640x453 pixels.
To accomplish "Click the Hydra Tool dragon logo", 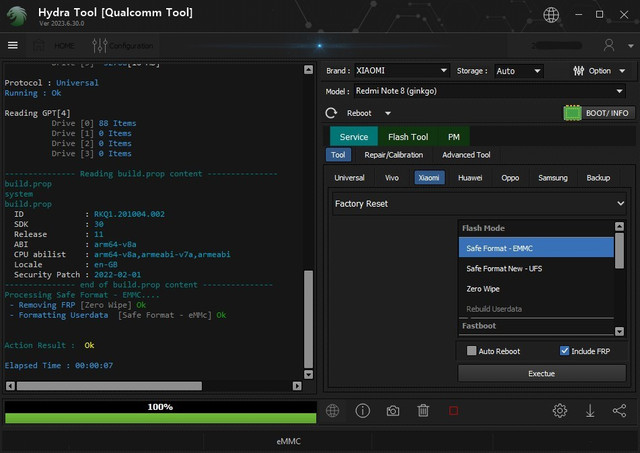I will pos(17,16).
